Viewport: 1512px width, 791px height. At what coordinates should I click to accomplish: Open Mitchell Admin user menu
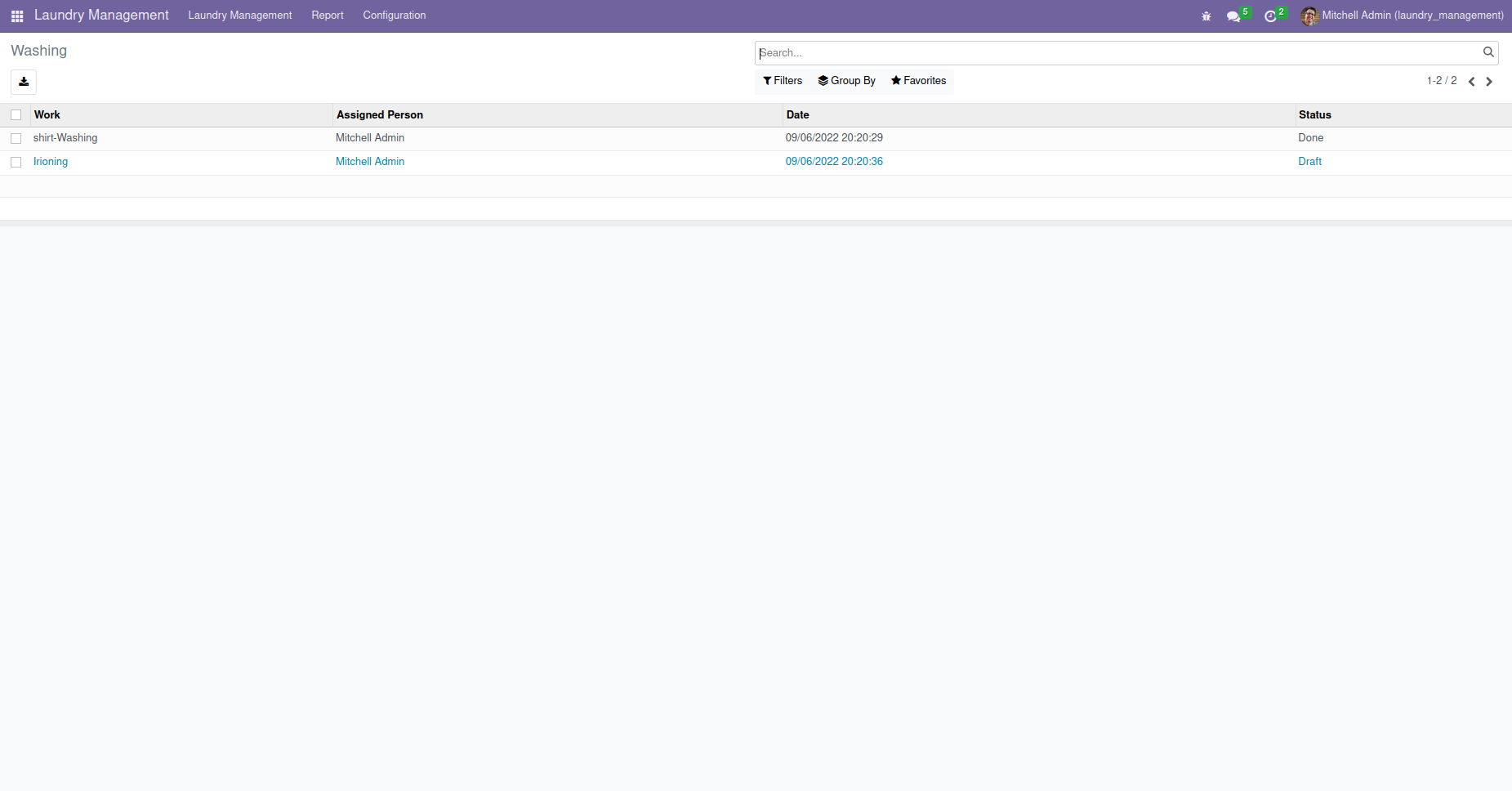click(x=1403, y=16)
